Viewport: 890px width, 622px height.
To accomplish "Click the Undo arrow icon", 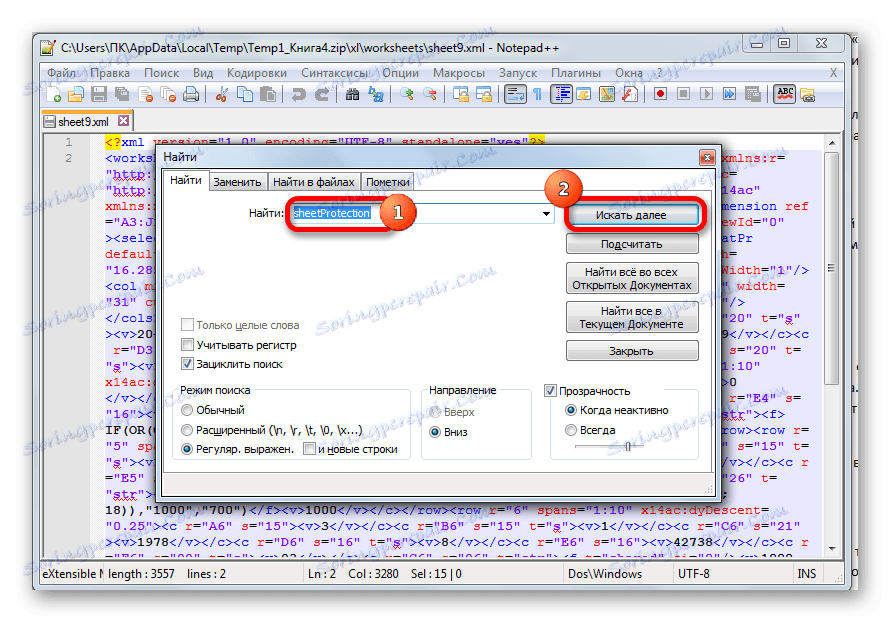I will click(298, 95).
